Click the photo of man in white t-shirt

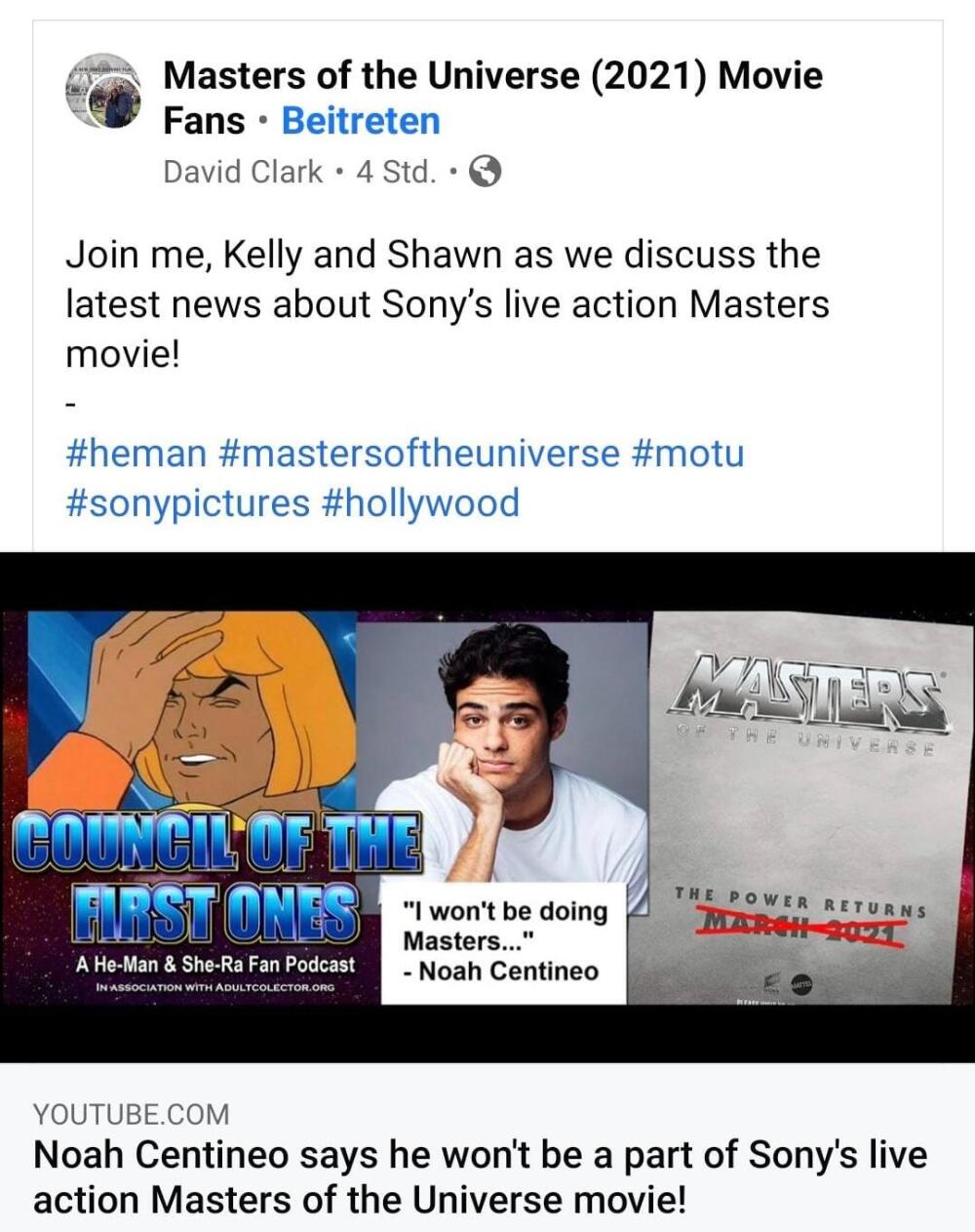tap(504, 749)
